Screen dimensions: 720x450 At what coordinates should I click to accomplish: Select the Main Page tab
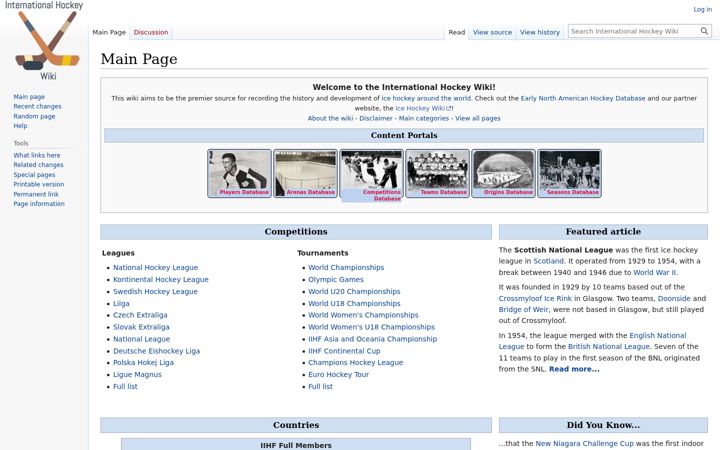pyautogui.click(x=109, y=32)
